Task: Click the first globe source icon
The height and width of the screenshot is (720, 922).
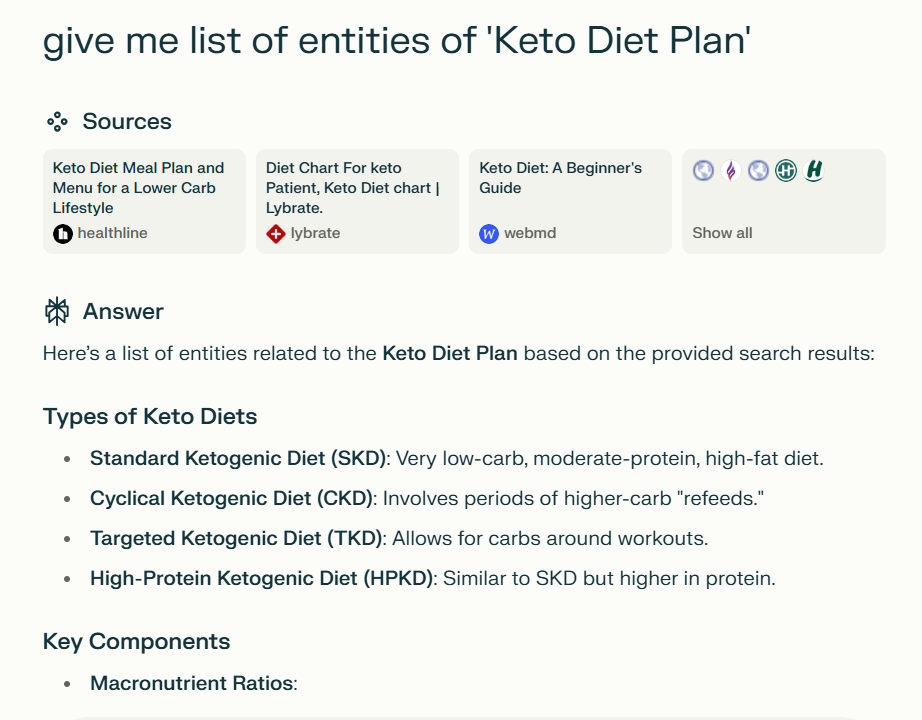Action: tap(704, 171)
